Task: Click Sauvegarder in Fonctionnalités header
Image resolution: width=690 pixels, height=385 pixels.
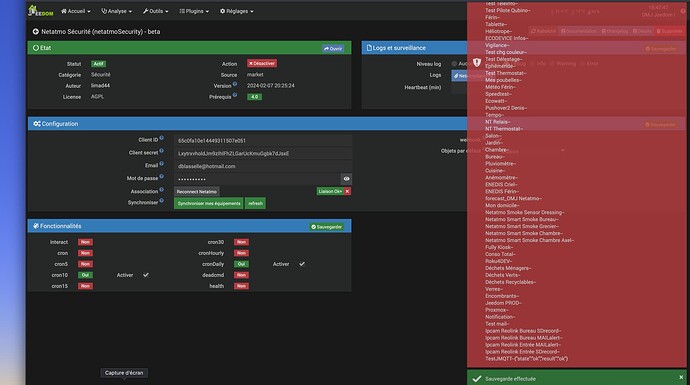Action: click(x=327, y=227)
